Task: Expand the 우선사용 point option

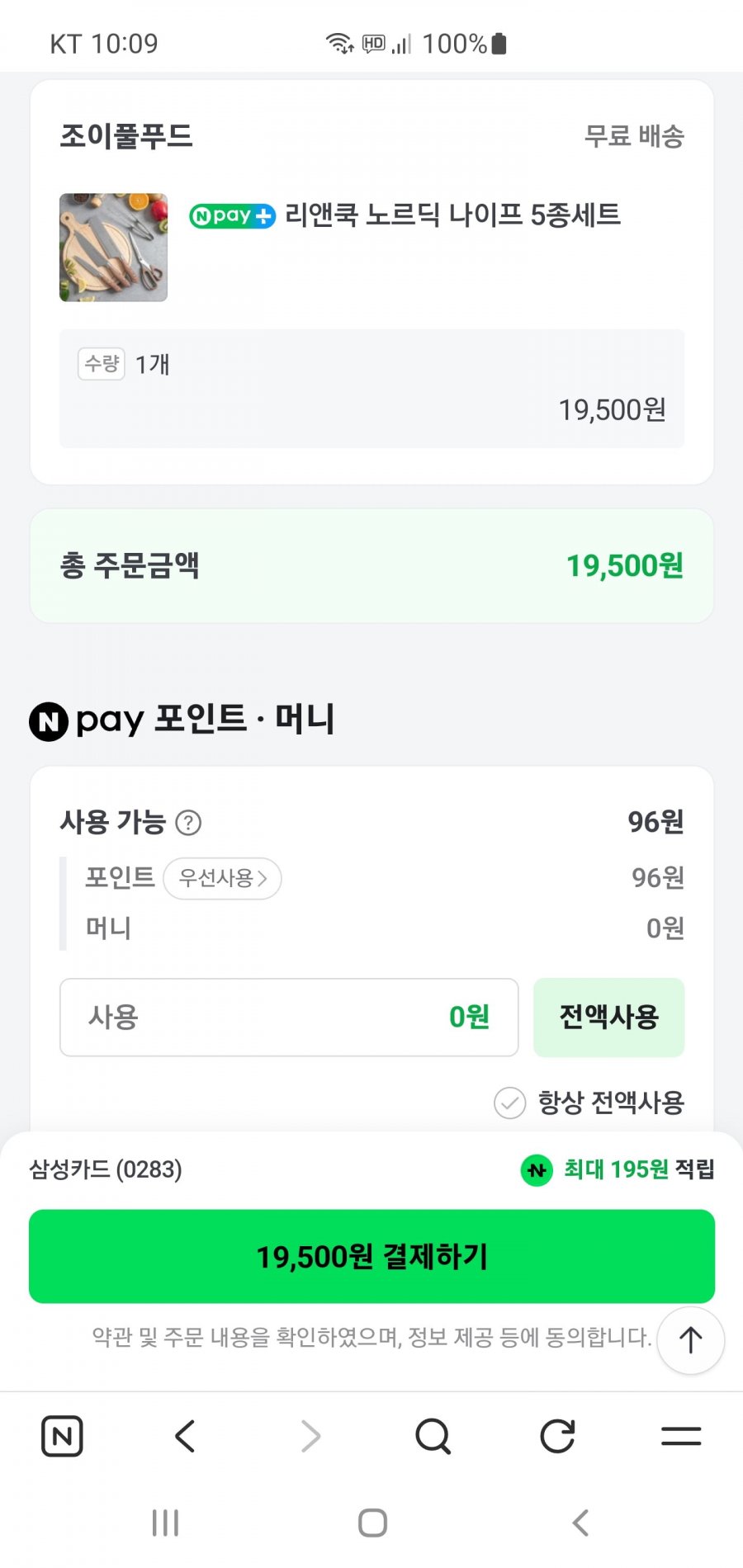Action: pos(222,878)
